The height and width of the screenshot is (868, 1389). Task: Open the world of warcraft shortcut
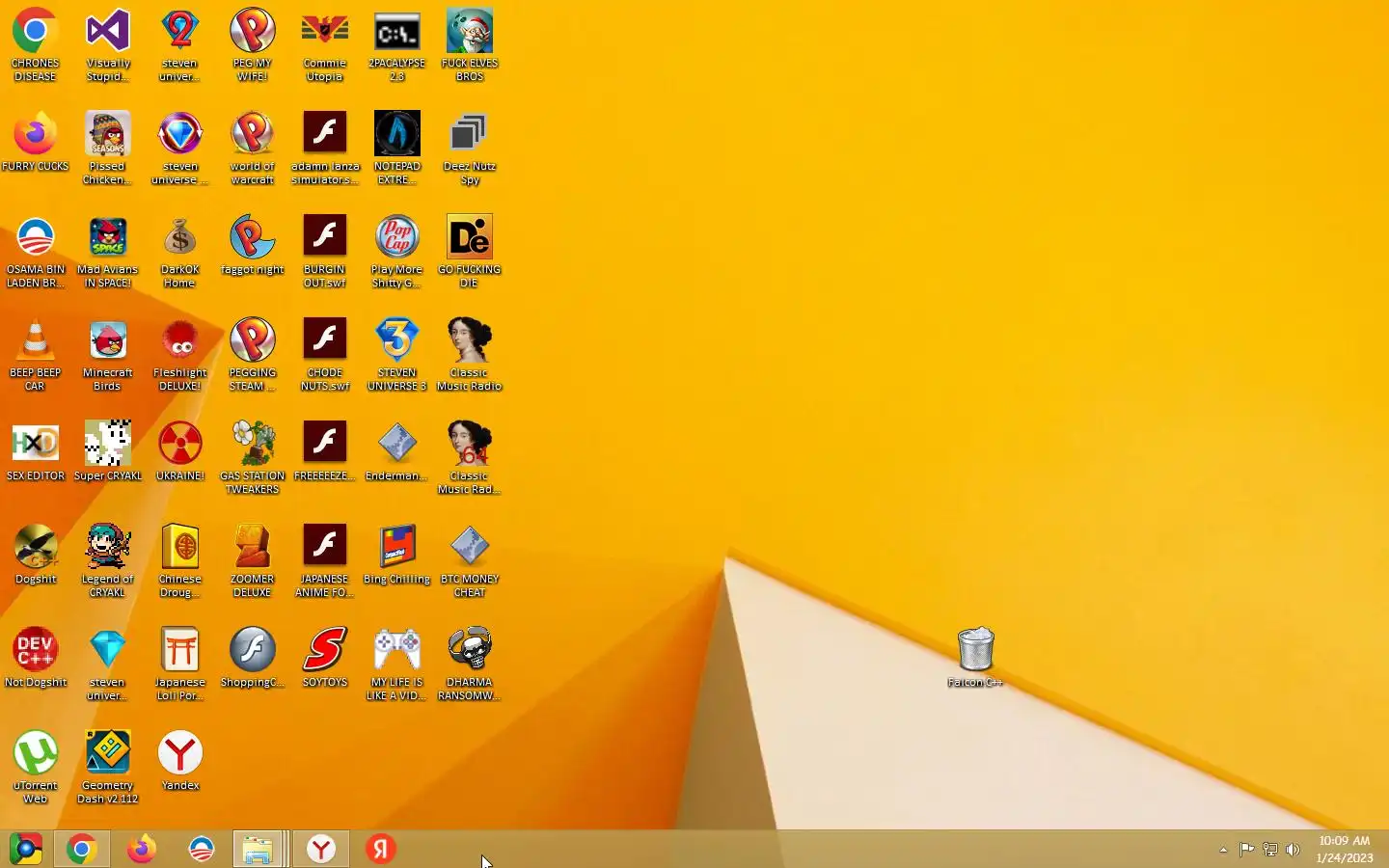coord(252,148)
